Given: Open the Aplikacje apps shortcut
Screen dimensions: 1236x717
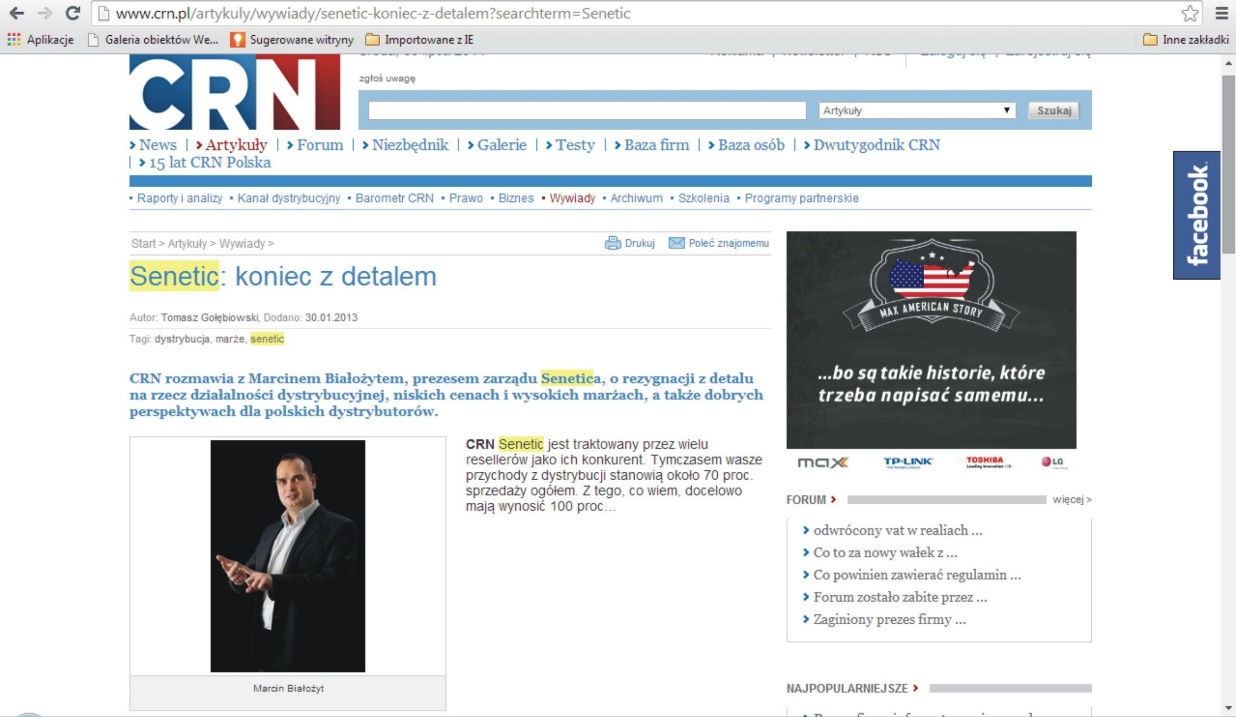Looking at the screenshot, I should click(40, 40).
